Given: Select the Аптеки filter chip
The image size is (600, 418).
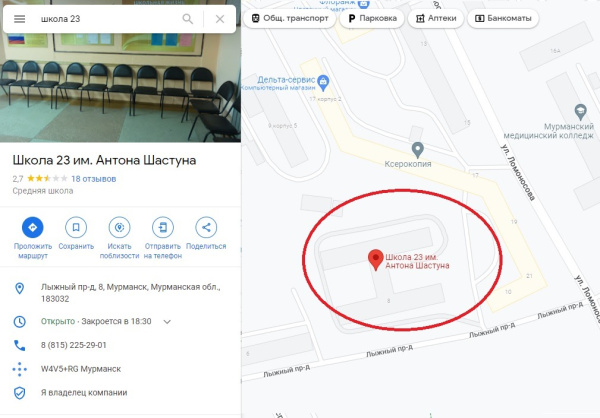Looking at the screenshot, I should (x=436, y=18).
